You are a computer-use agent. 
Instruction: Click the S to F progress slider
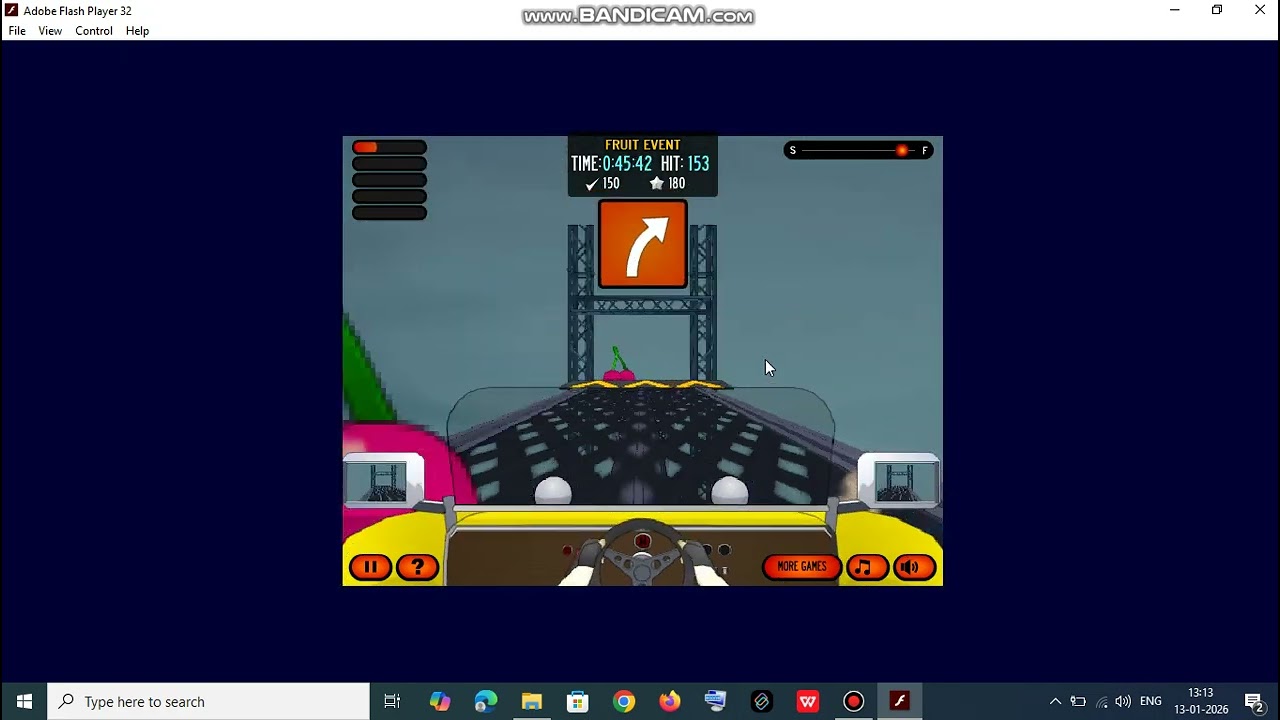[x=858, y=150]
